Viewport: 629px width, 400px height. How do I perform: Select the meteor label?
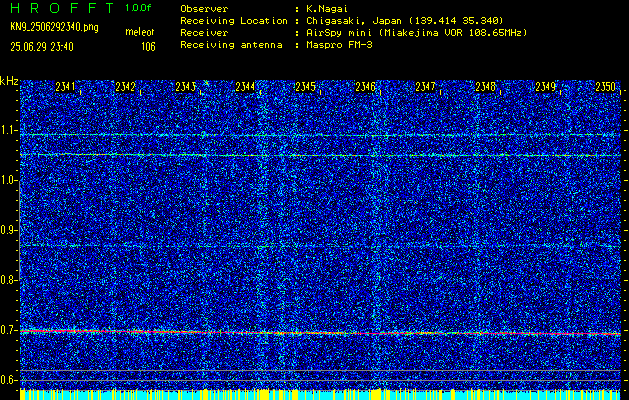click(x=140, y=32)
